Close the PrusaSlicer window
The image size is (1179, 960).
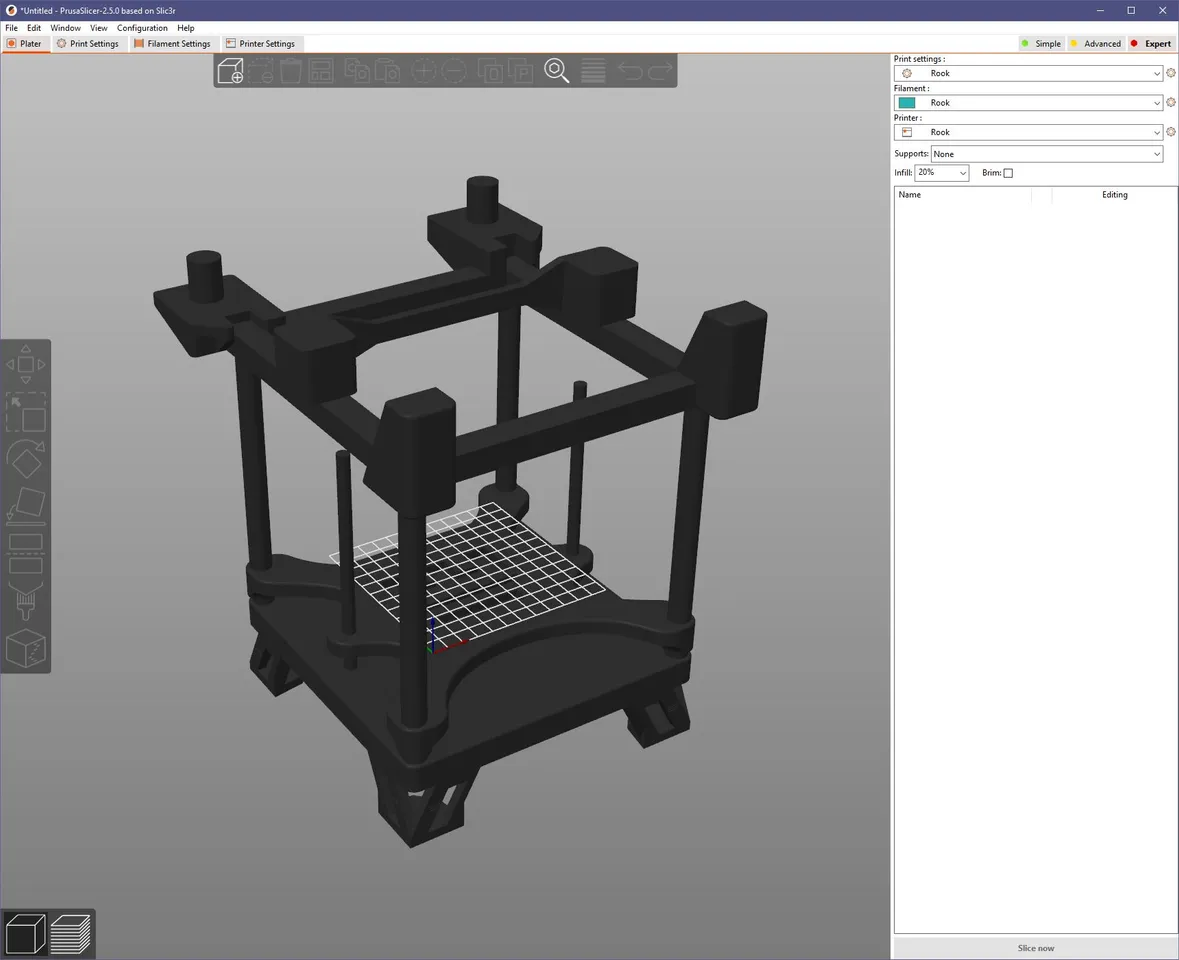pyautogui.click(x=1162, y=11)
